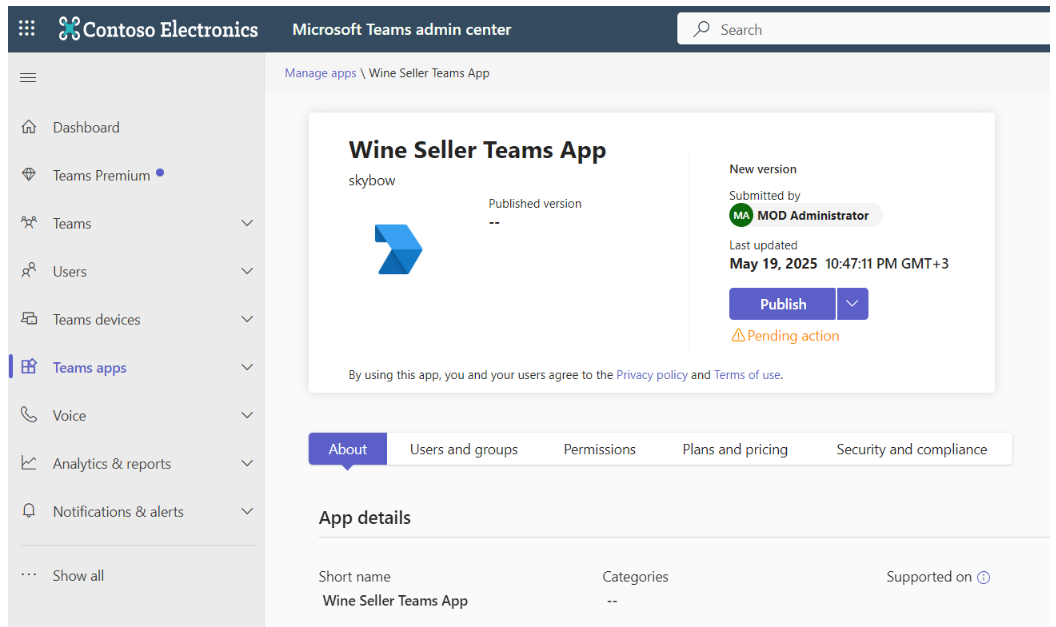1056x627 pixels.
Task: Click the Publish button
Action: click(783, 304)
